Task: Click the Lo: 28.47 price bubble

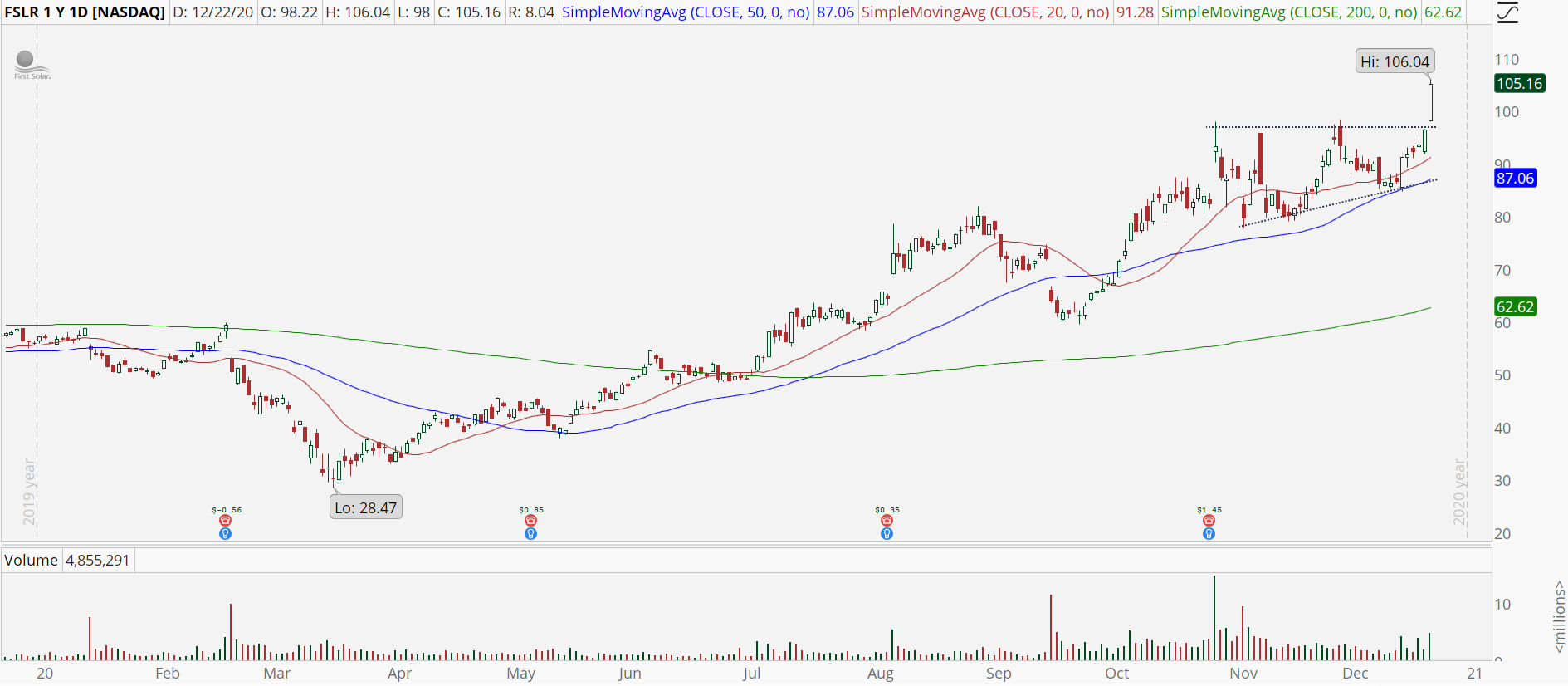Action: point(366,507)
